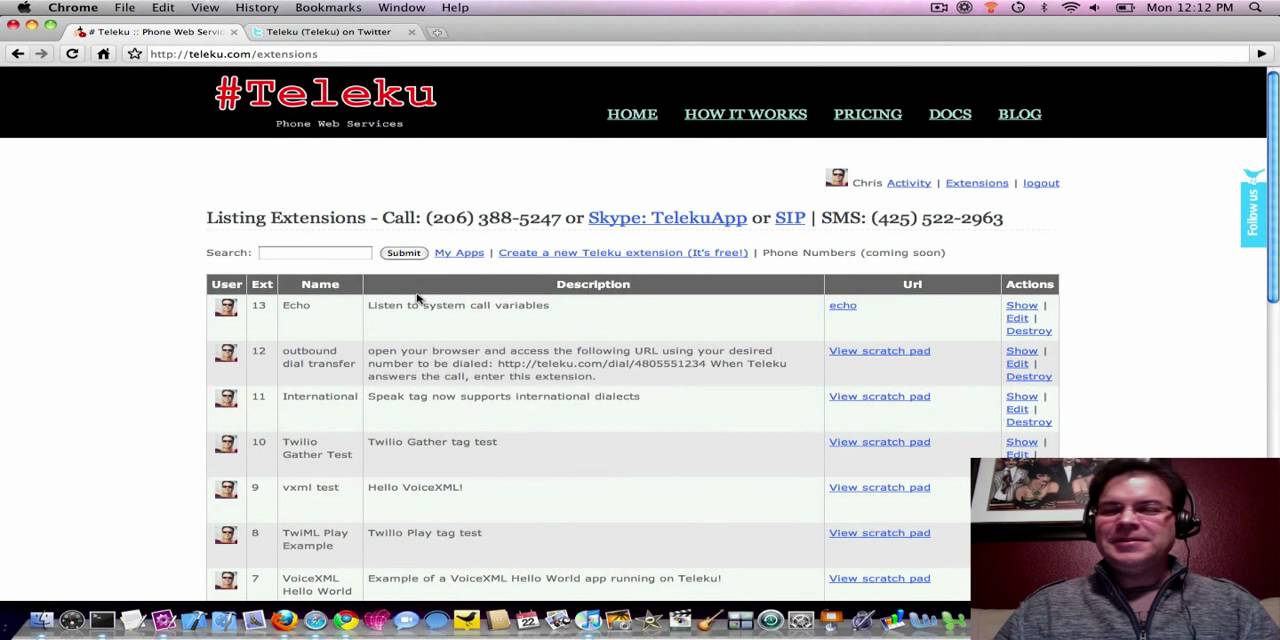
Task: Bookmark the page with the star icon
Action: click(135, 54)
